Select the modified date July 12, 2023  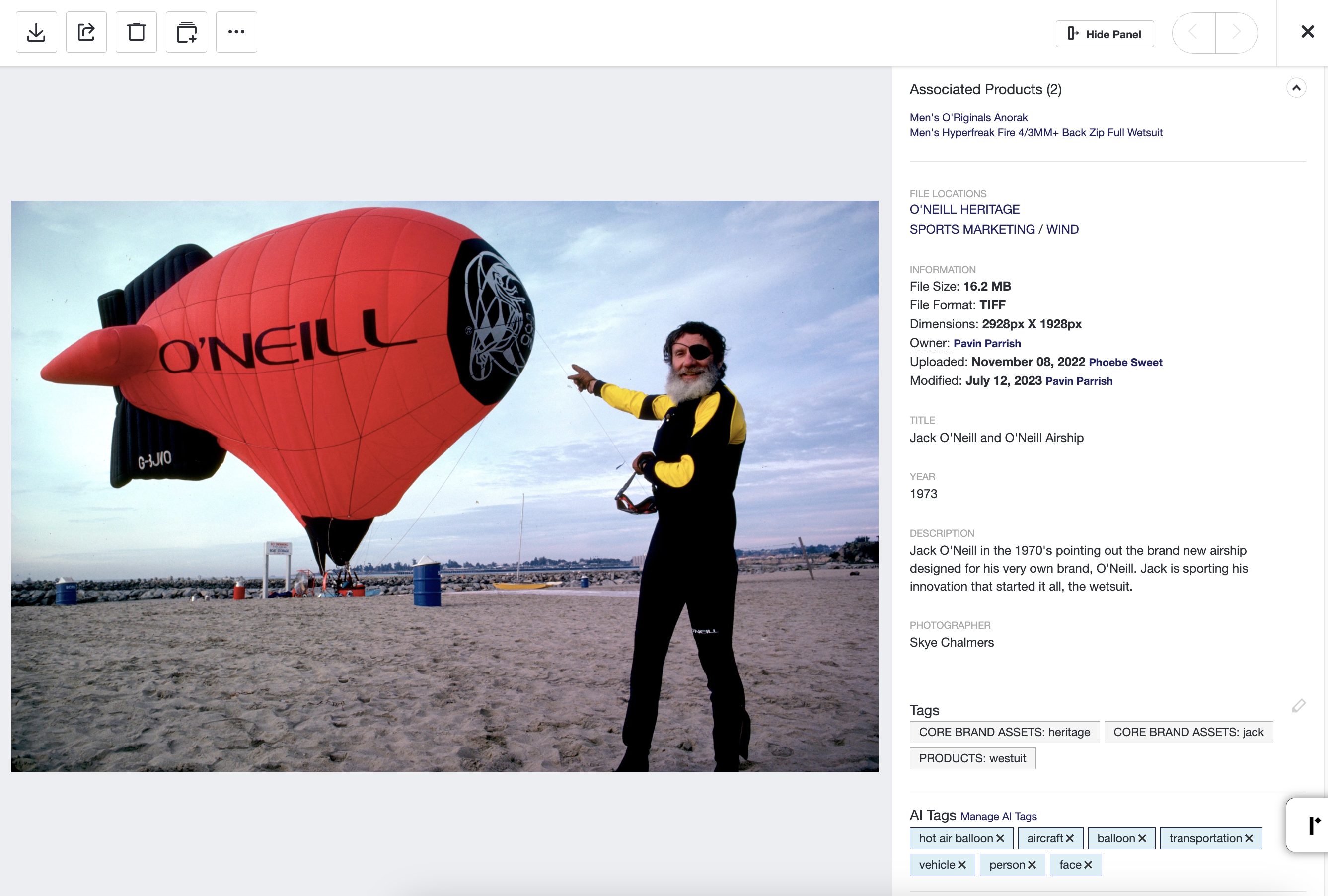click(x=1003, y=380)
